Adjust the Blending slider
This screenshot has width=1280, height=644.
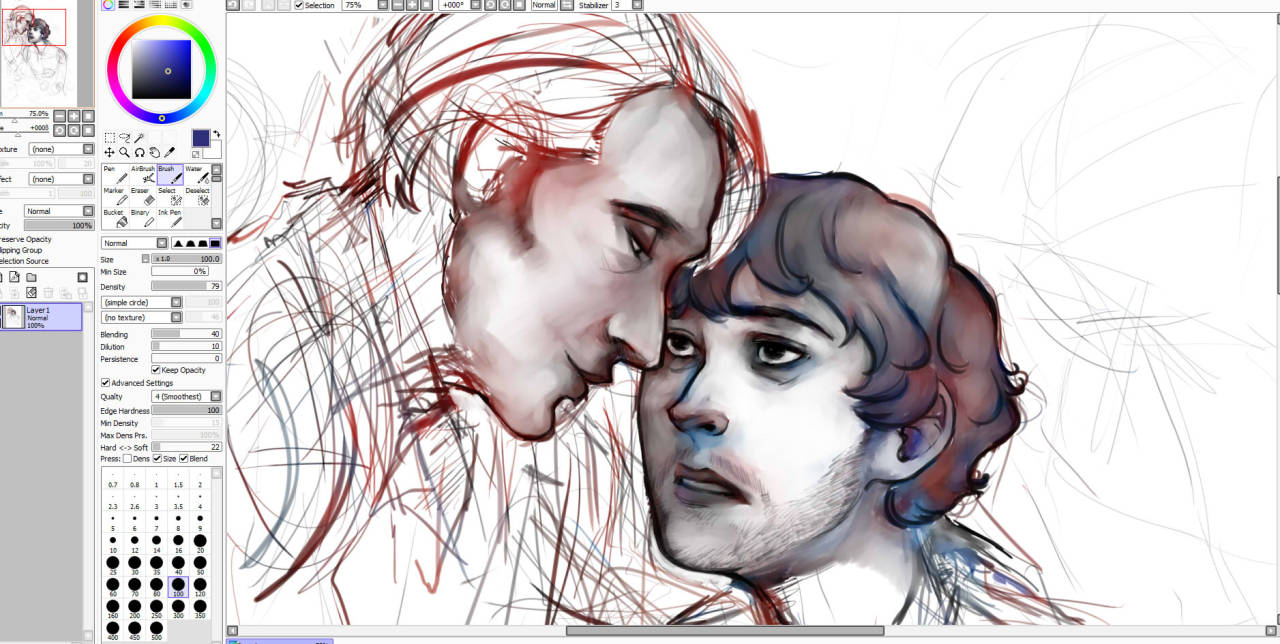pyautogui.click(x=187, y=334)
